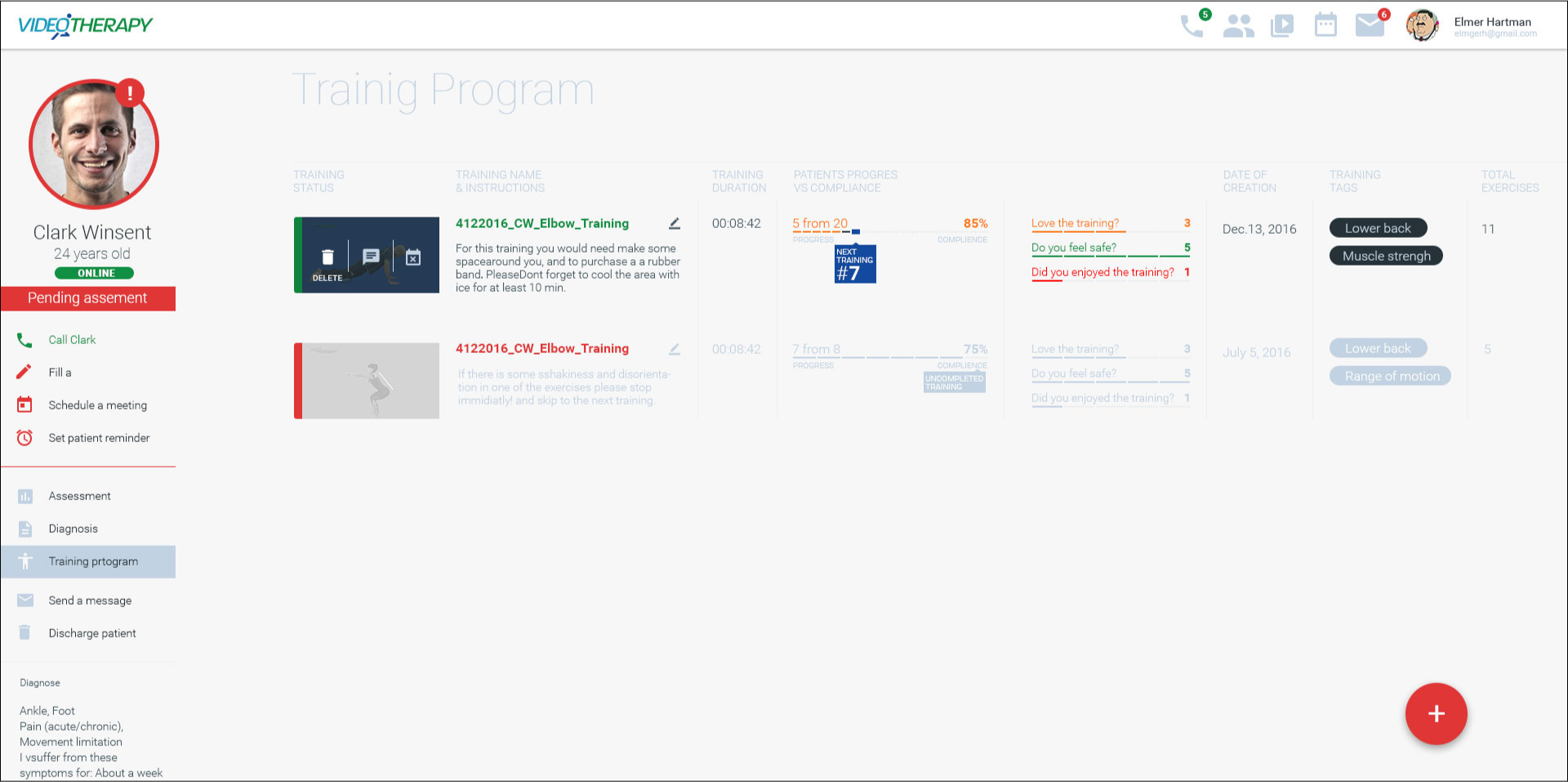Click the calendar icon beside Schedule a meeting
This screenshot has height=782, width=1568.
click(x=24, y=404)
